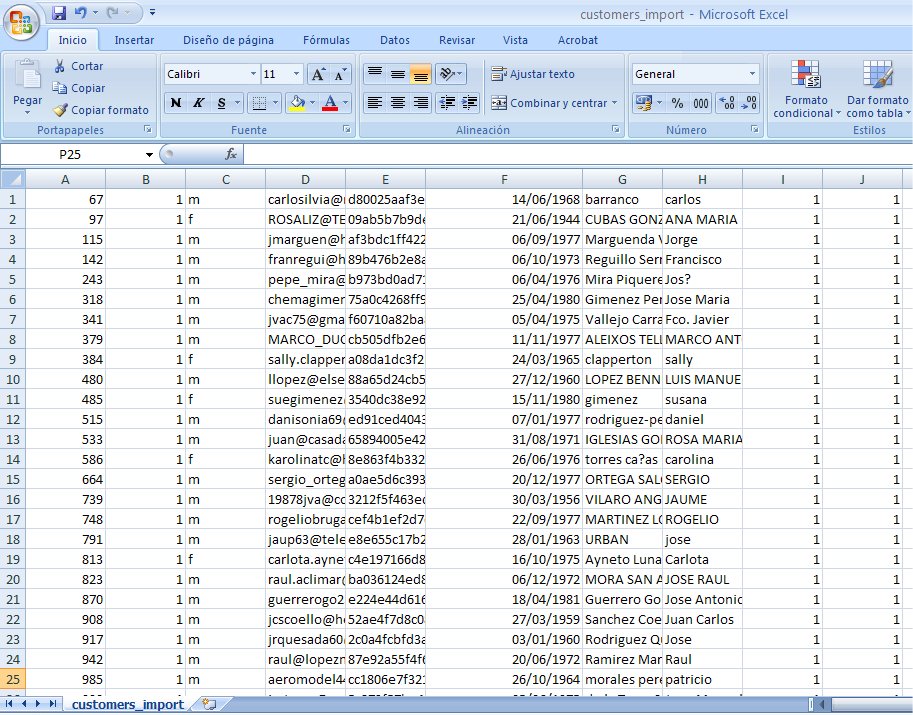
Task: Toggle italic (K) formatting
Action: (199, 103)
